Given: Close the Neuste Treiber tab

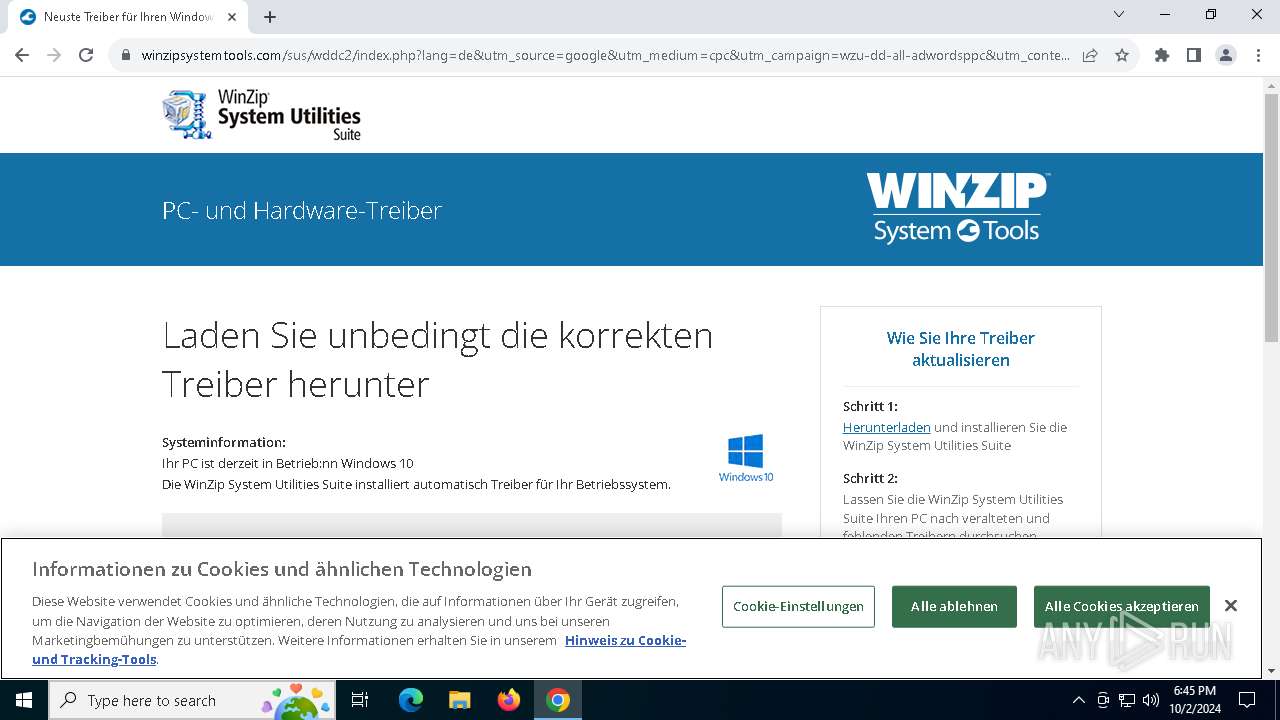Looking at the screenshot, I should point(232,17).
